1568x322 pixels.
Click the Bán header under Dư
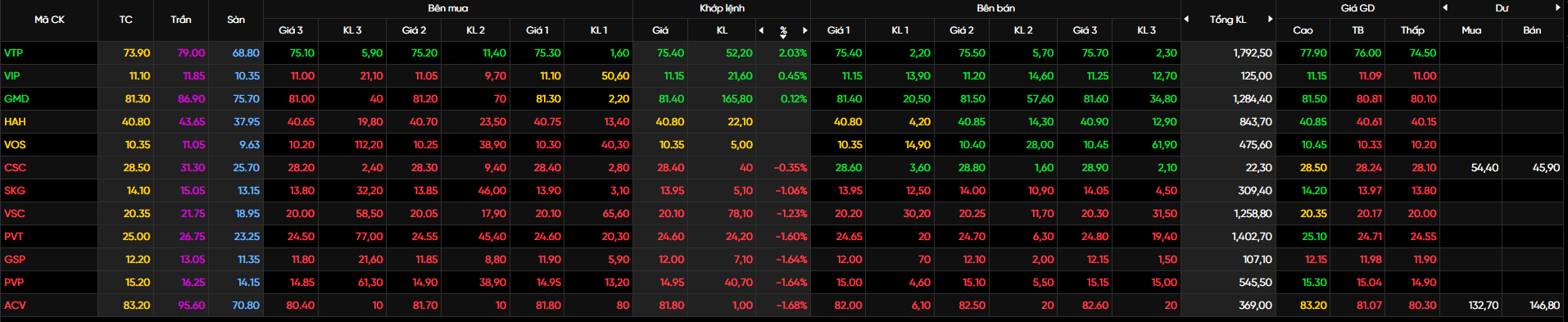(1532, 30)
